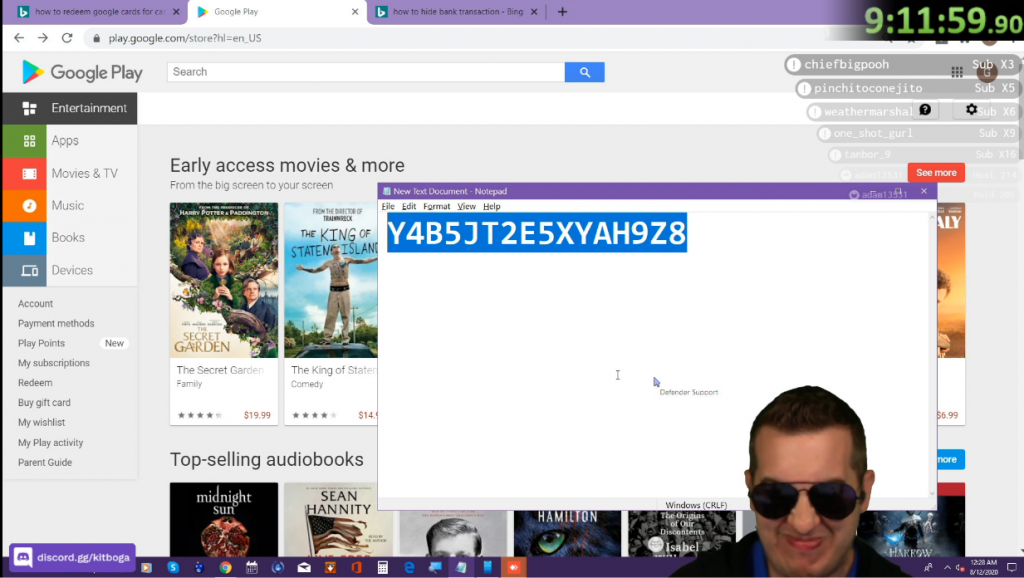
Task: Click the highlighted code text in Notepad
Action: [537, 233]
